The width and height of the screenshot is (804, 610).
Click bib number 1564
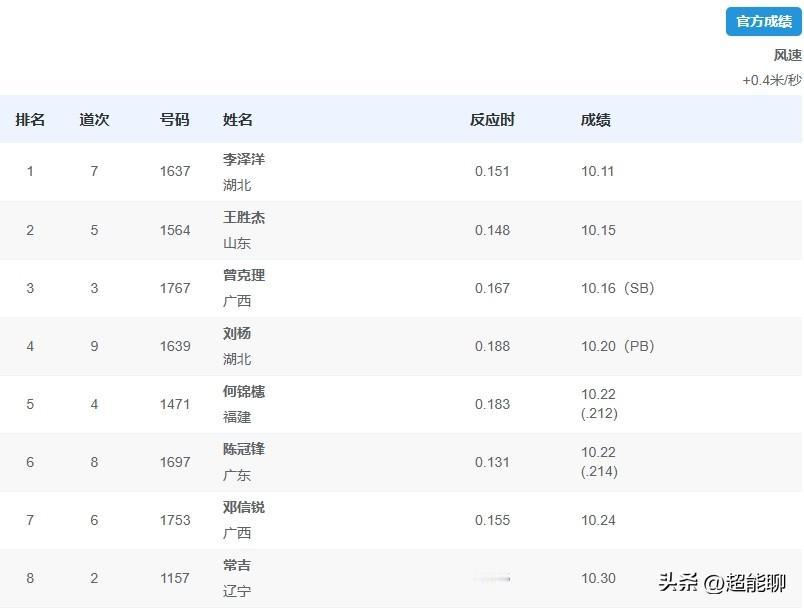[x=175, y=230]
